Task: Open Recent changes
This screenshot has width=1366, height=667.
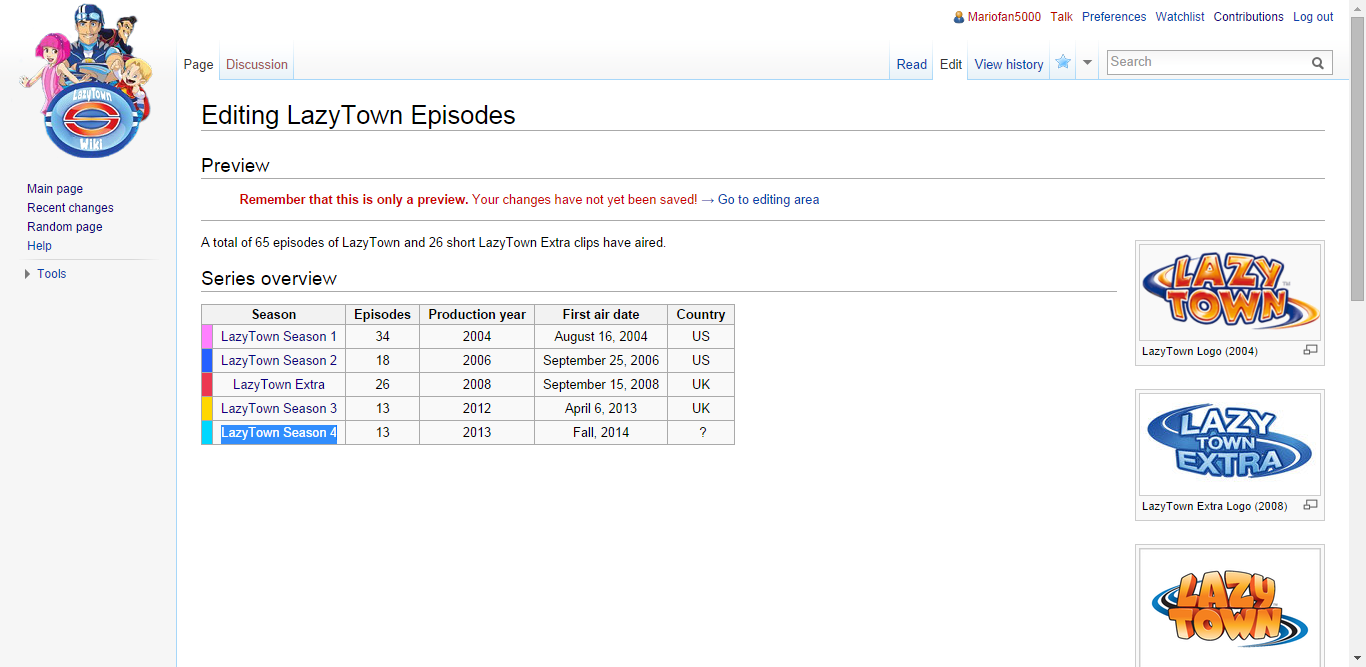Action: tap(70, 208)
